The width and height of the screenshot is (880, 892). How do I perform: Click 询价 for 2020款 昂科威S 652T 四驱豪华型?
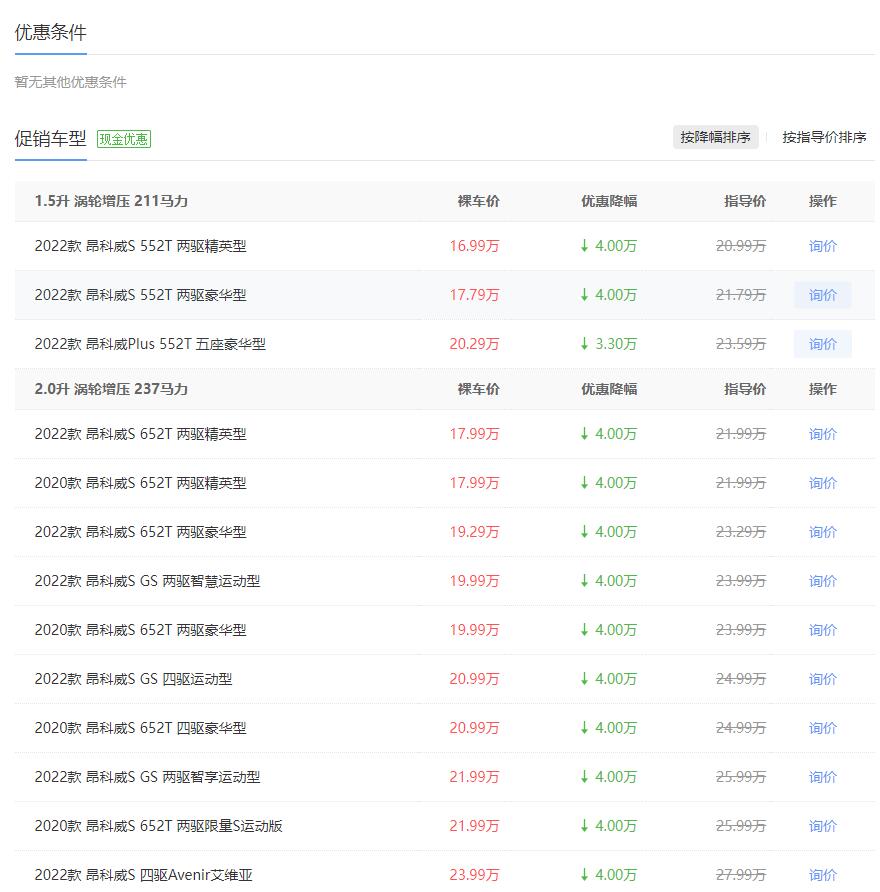click(823, 728)
